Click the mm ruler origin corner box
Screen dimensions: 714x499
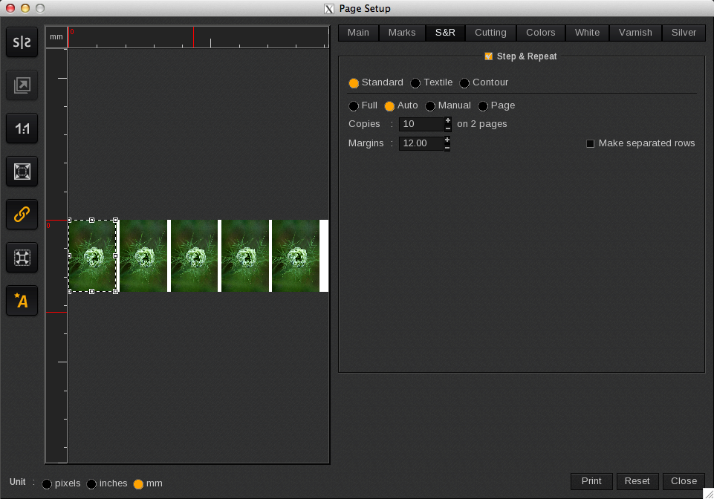click(56, 37)
